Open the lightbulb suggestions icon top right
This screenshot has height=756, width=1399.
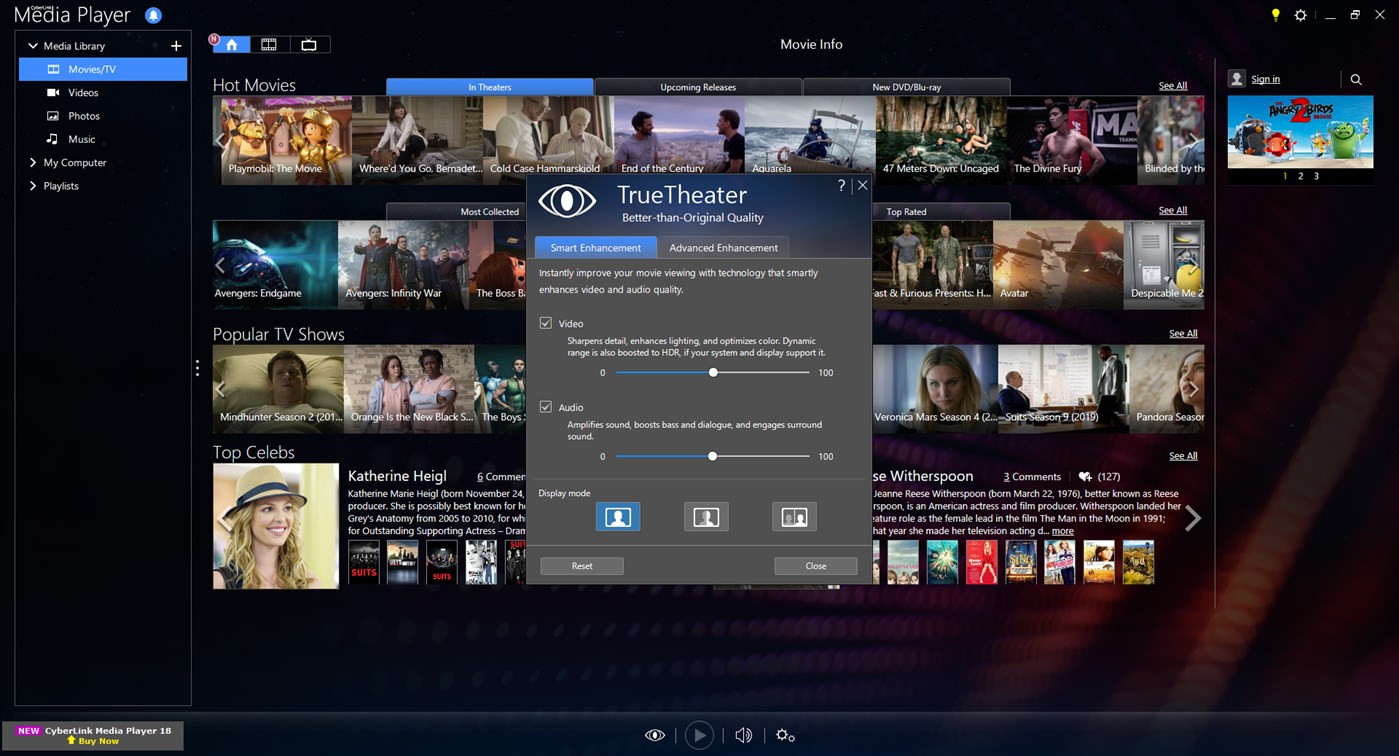(x=1274, y=15)
